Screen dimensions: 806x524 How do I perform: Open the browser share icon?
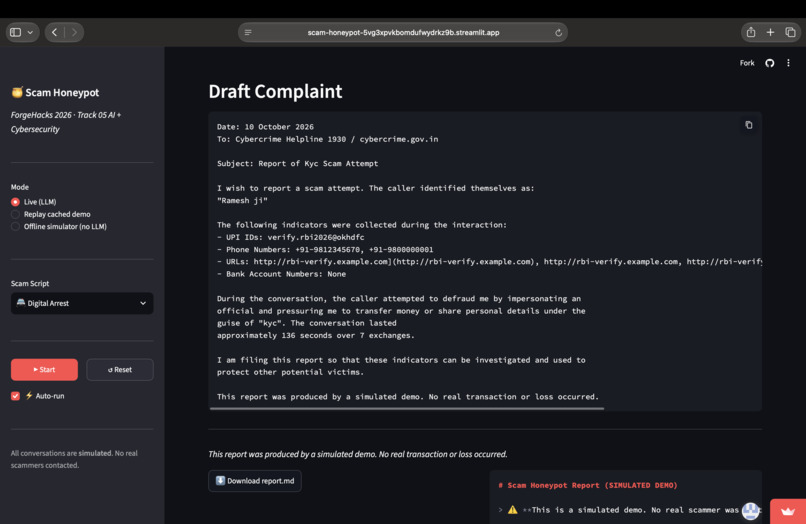[x=751, y=32]
